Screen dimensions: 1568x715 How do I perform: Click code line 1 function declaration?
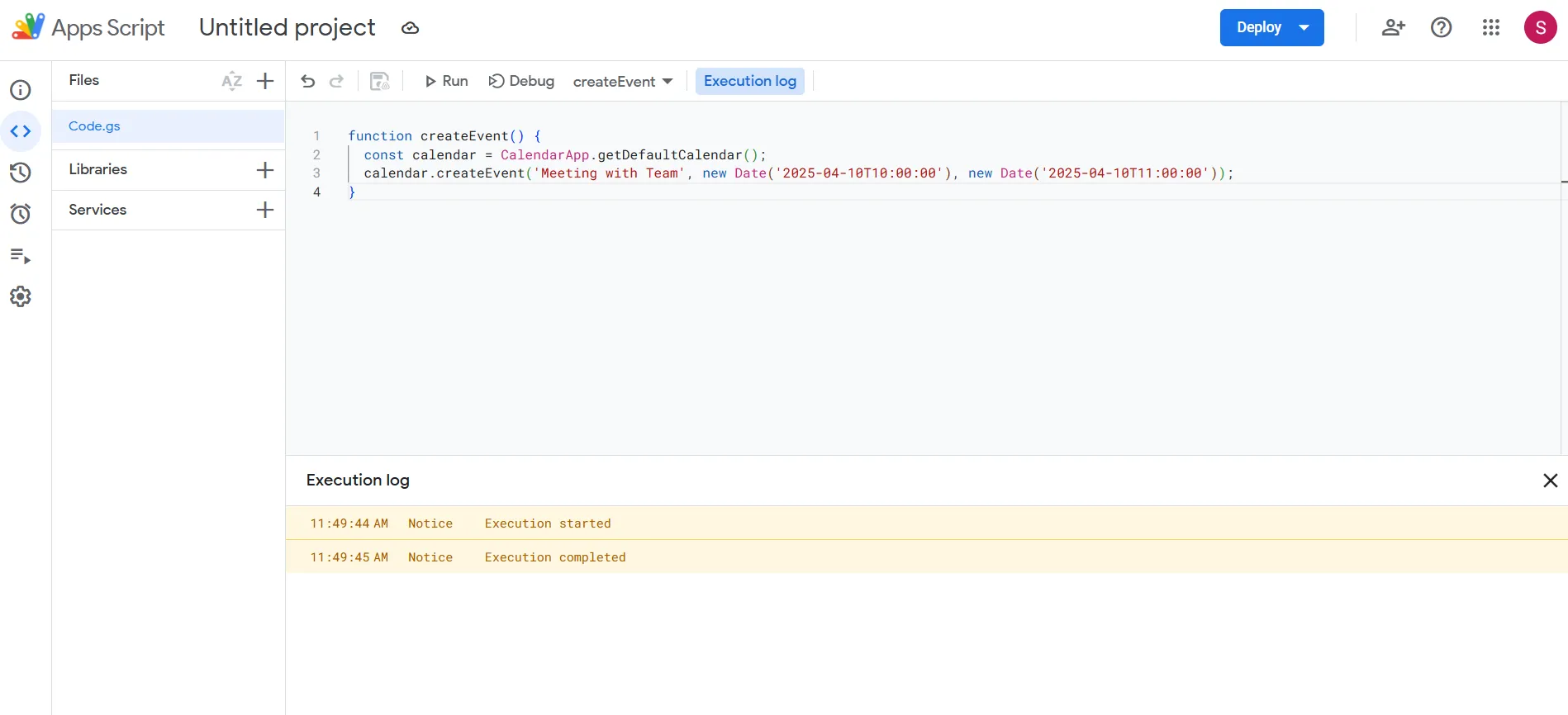point(444,135)
